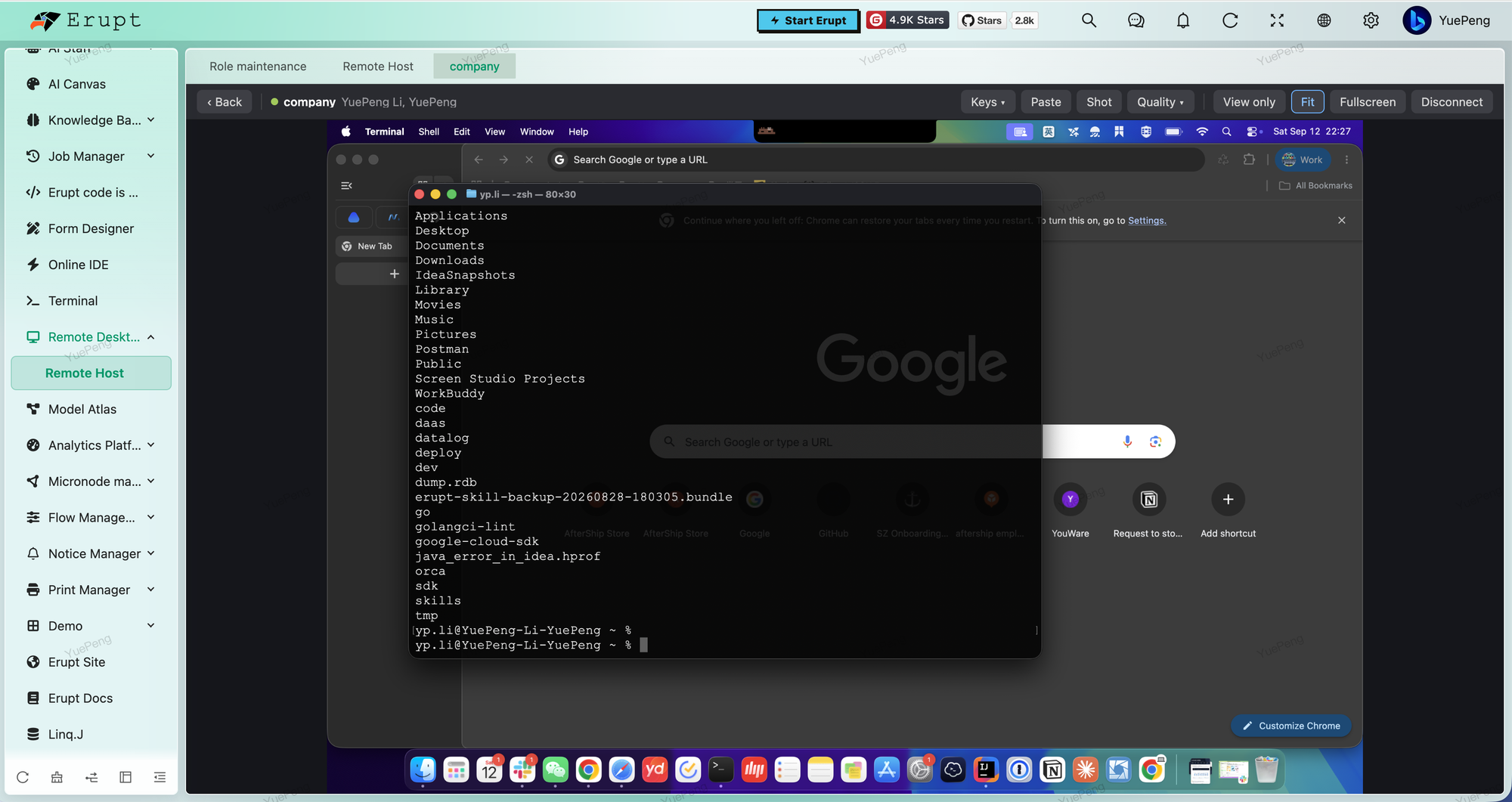Image resolution: width=1512 pixels, height=802 pixels.
Task: Open the 4.9K Stars Gitee badge
Action: pos(908,20)
